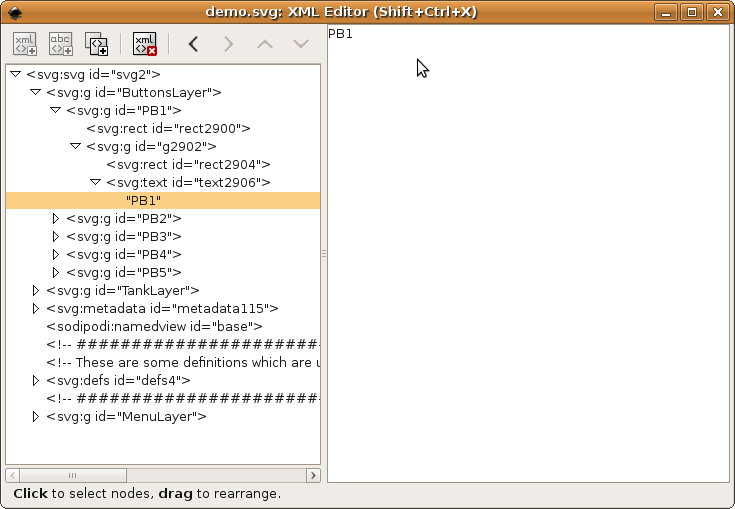735x509 pixels.
Task: Select the svg:g MenuLayer label
Action: tap(127, 417)
